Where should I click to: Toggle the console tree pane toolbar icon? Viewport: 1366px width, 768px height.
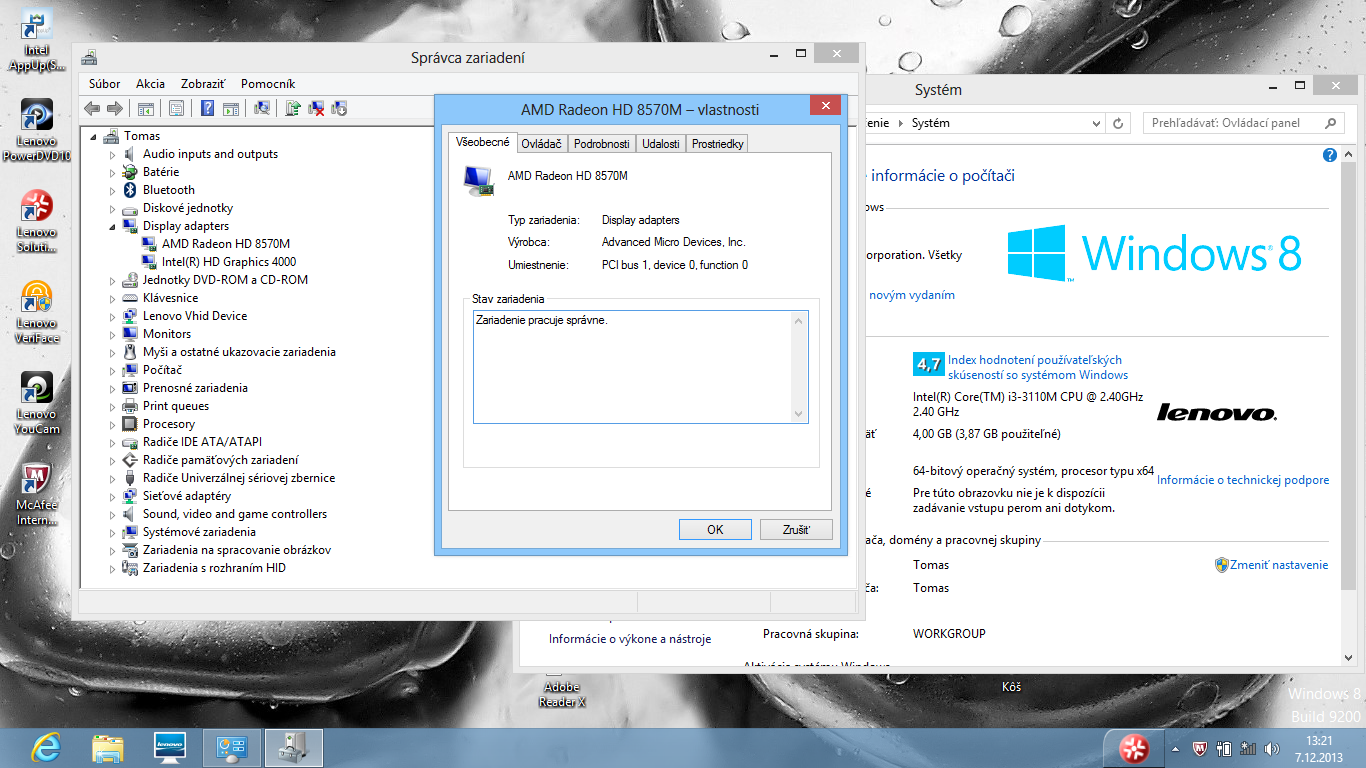(x=146, y=108)
